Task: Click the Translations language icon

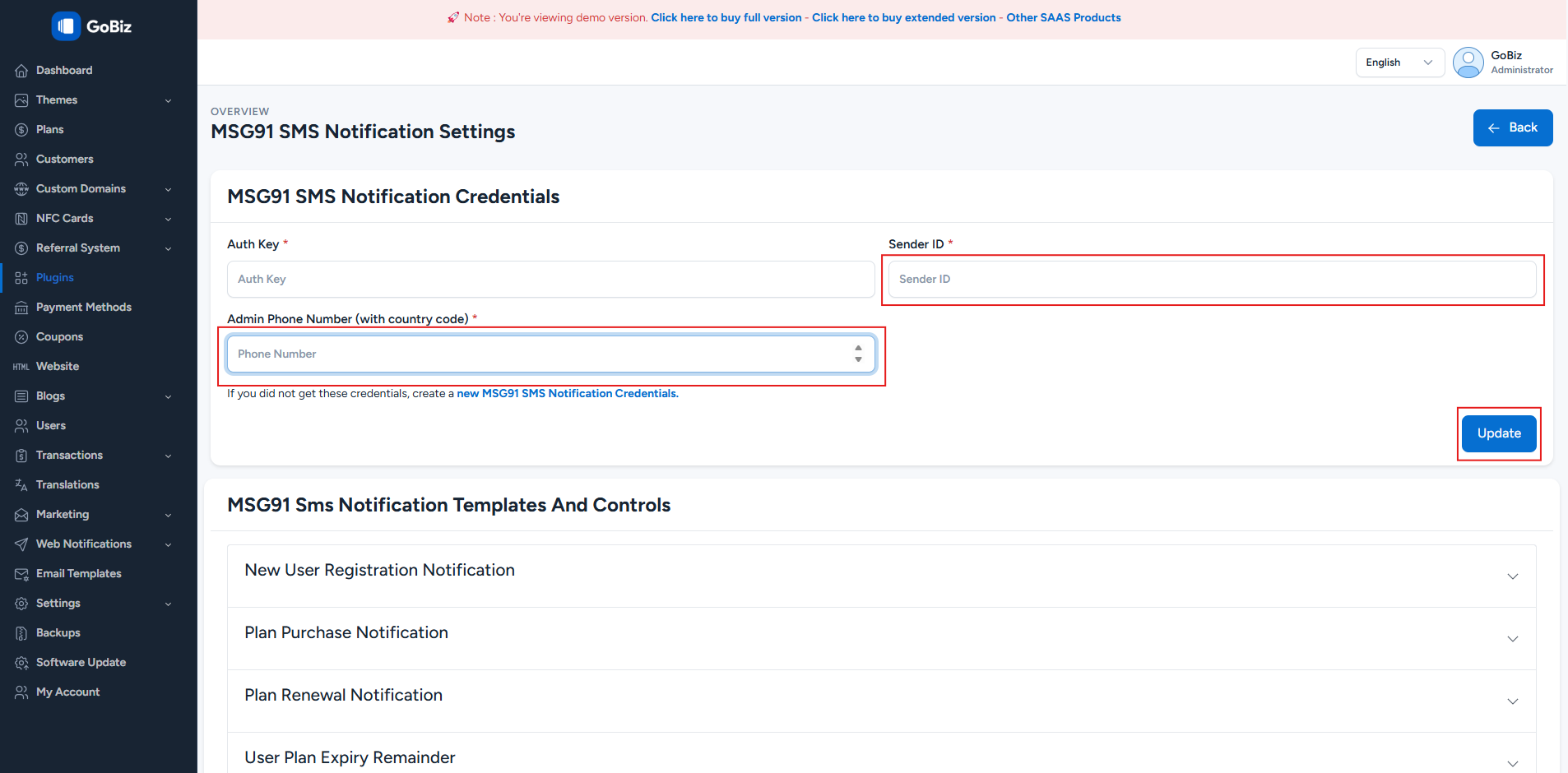Action: (x=21, y=485)
